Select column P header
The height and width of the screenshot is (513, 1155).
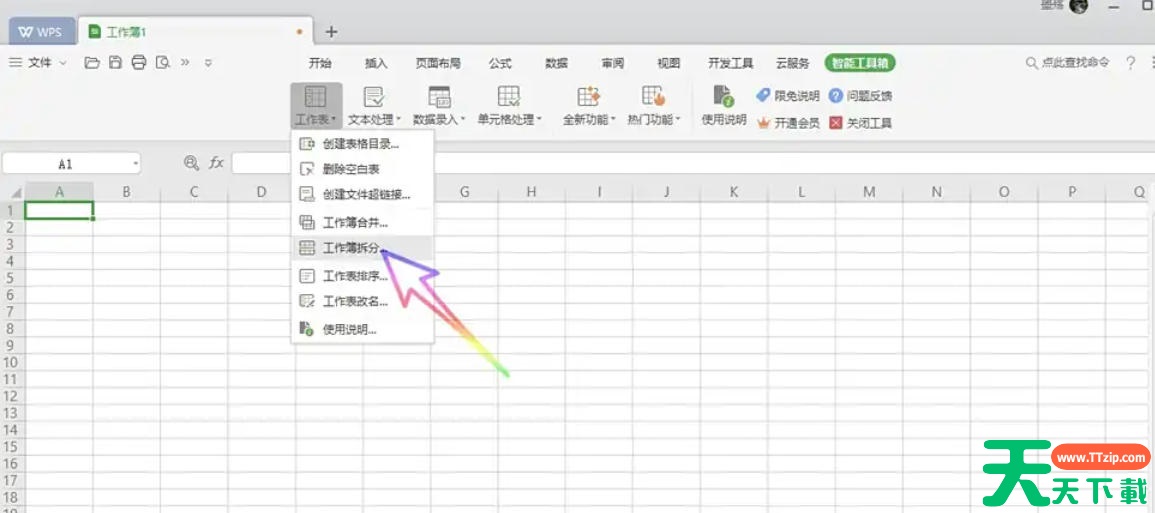pyautogui.click(x=1072, y=192)
